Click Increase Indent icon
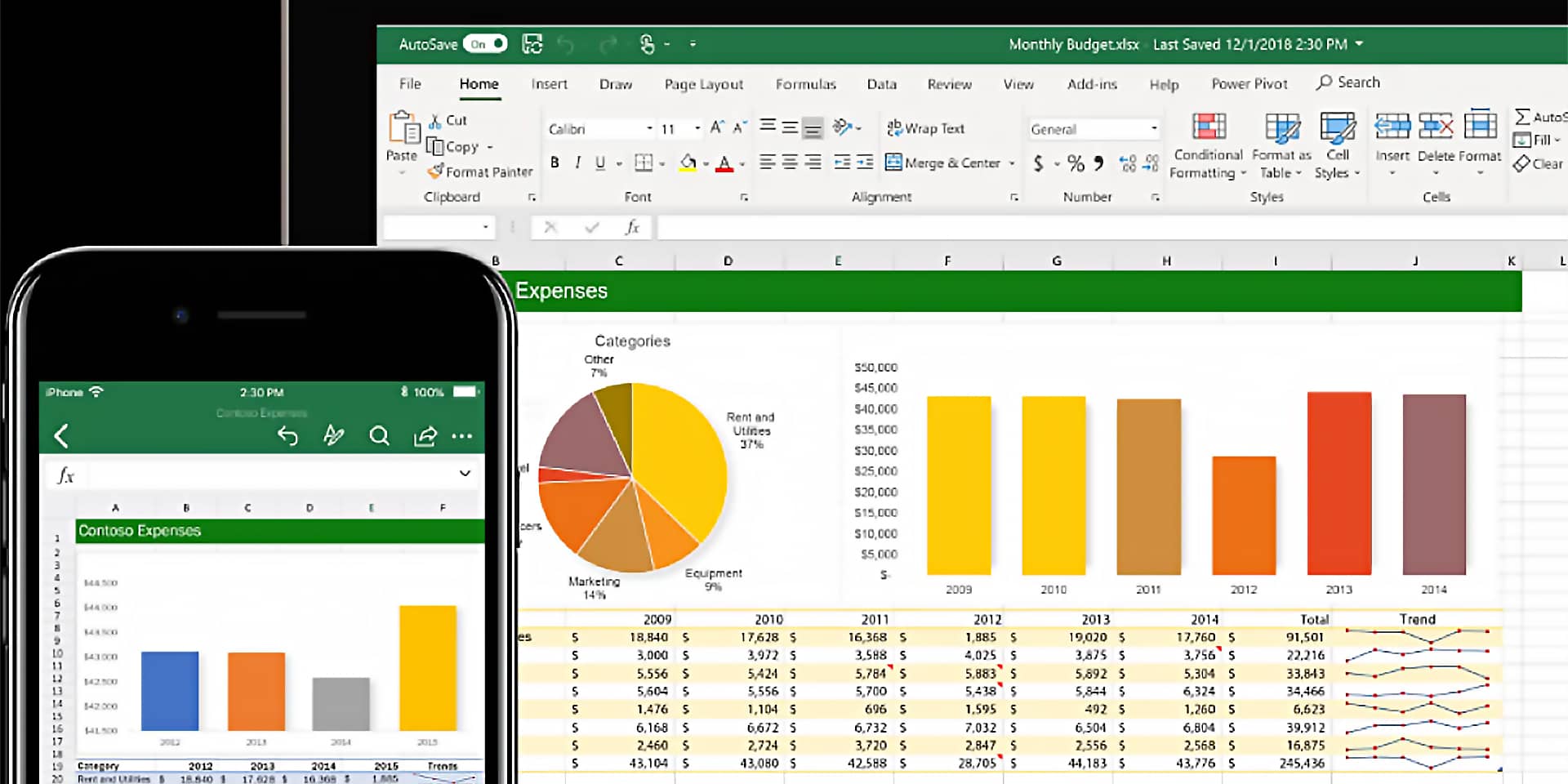The width and height of the screenshot is (1568, 784). (865, 163)
